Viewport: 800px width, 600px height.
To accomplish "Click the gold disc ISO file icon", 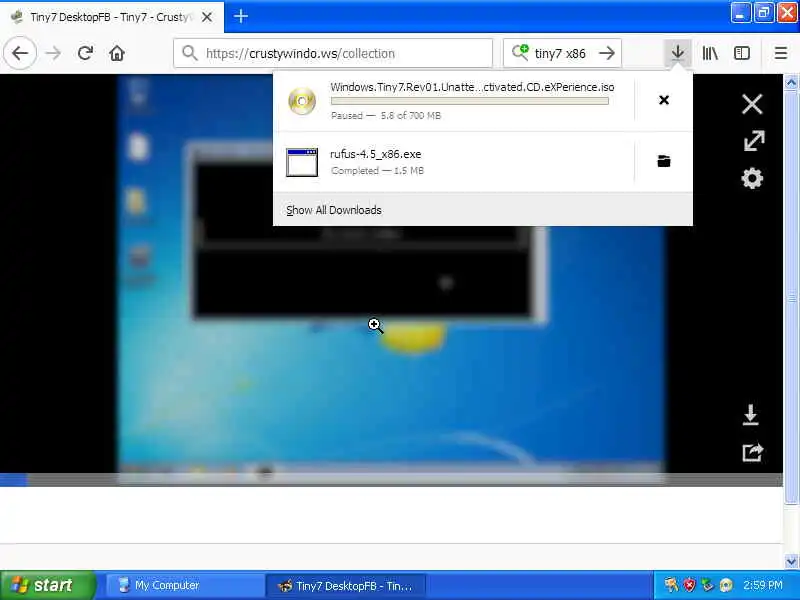I will [x=302, y=101].
